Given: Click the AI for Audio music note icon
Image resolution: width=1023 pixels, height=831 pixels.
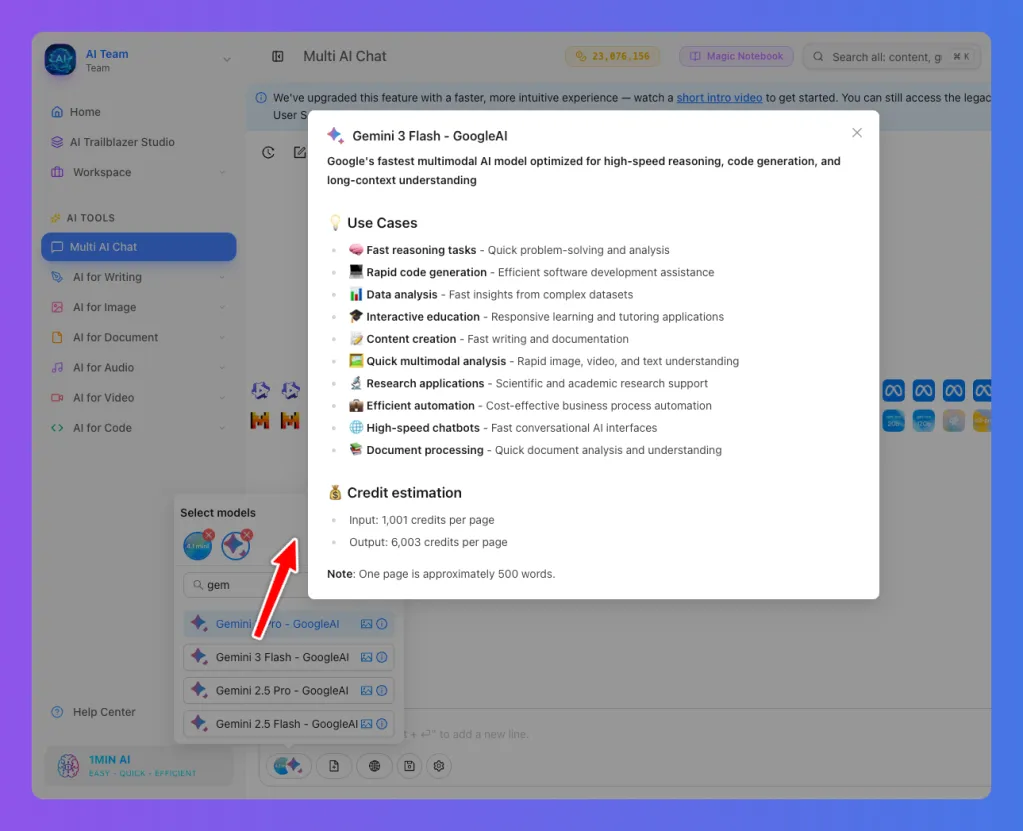Looking at the screenshot, I should tap(57, 367).
